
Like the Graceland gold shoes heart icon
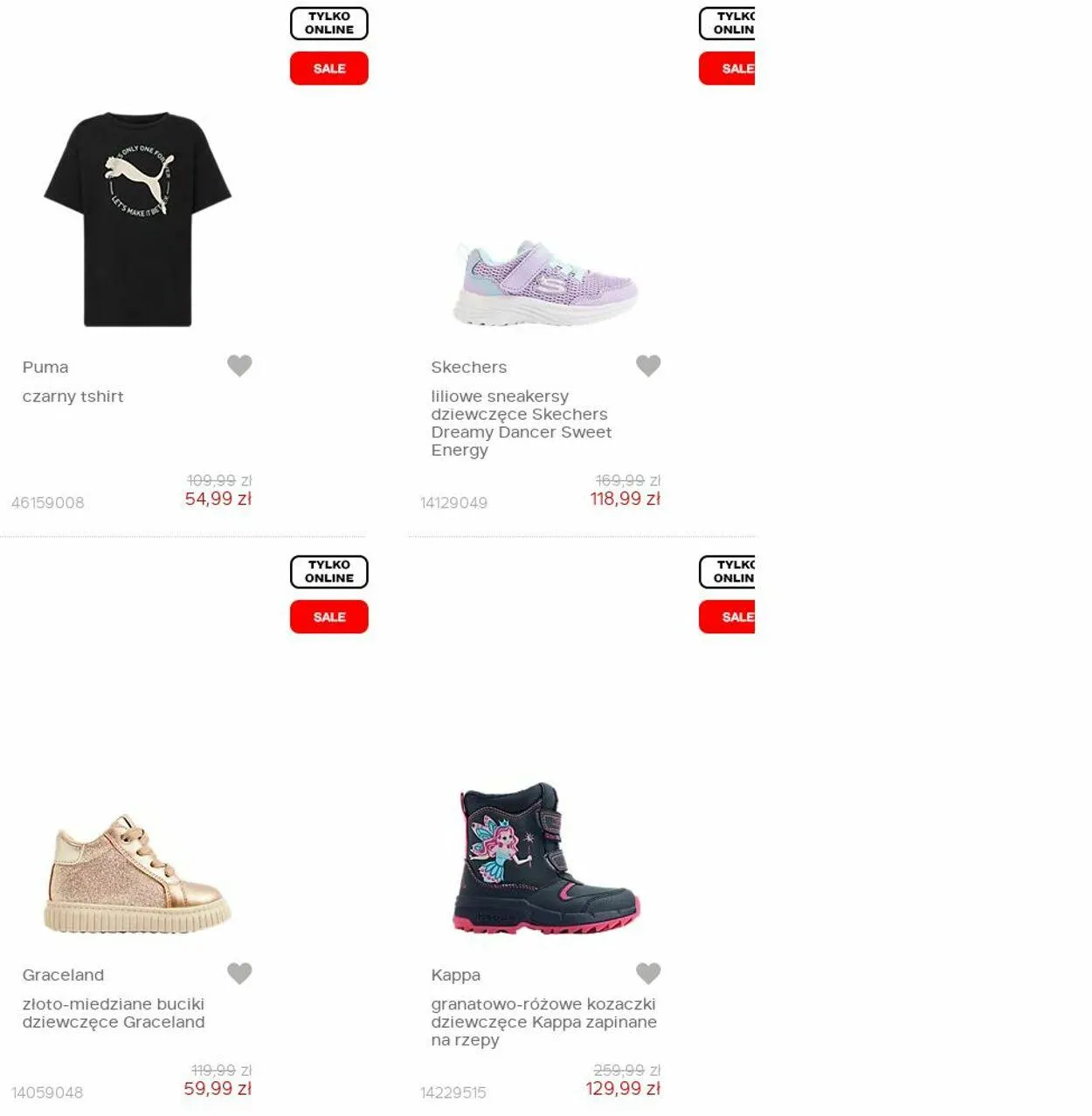(x=239, y=974)
